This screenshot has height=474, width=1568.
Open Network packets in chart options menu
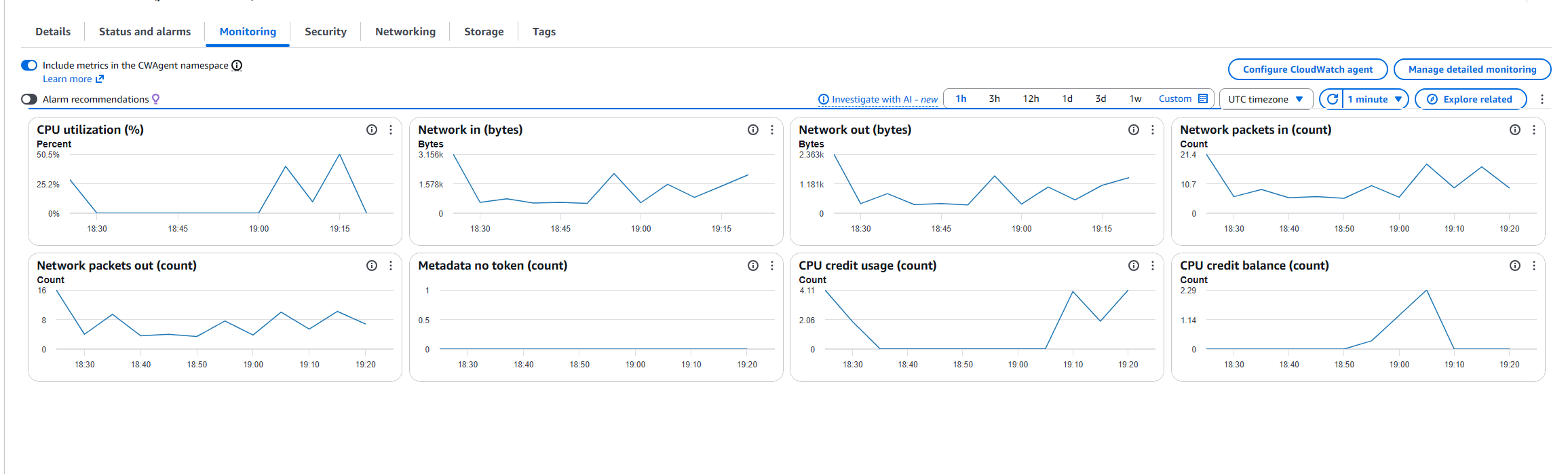[x=1534, y=130]
